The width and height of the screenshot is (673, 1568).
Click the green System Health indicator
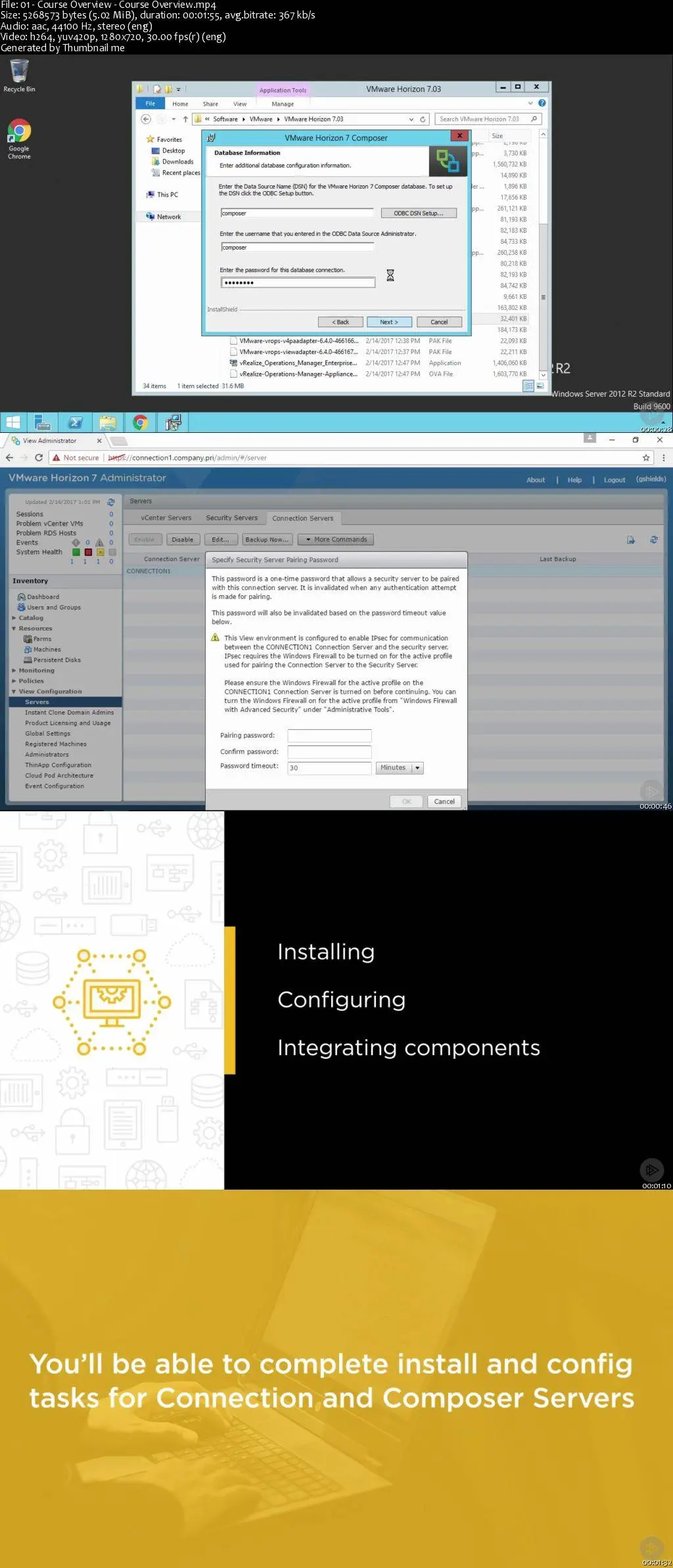click(76, 552)
